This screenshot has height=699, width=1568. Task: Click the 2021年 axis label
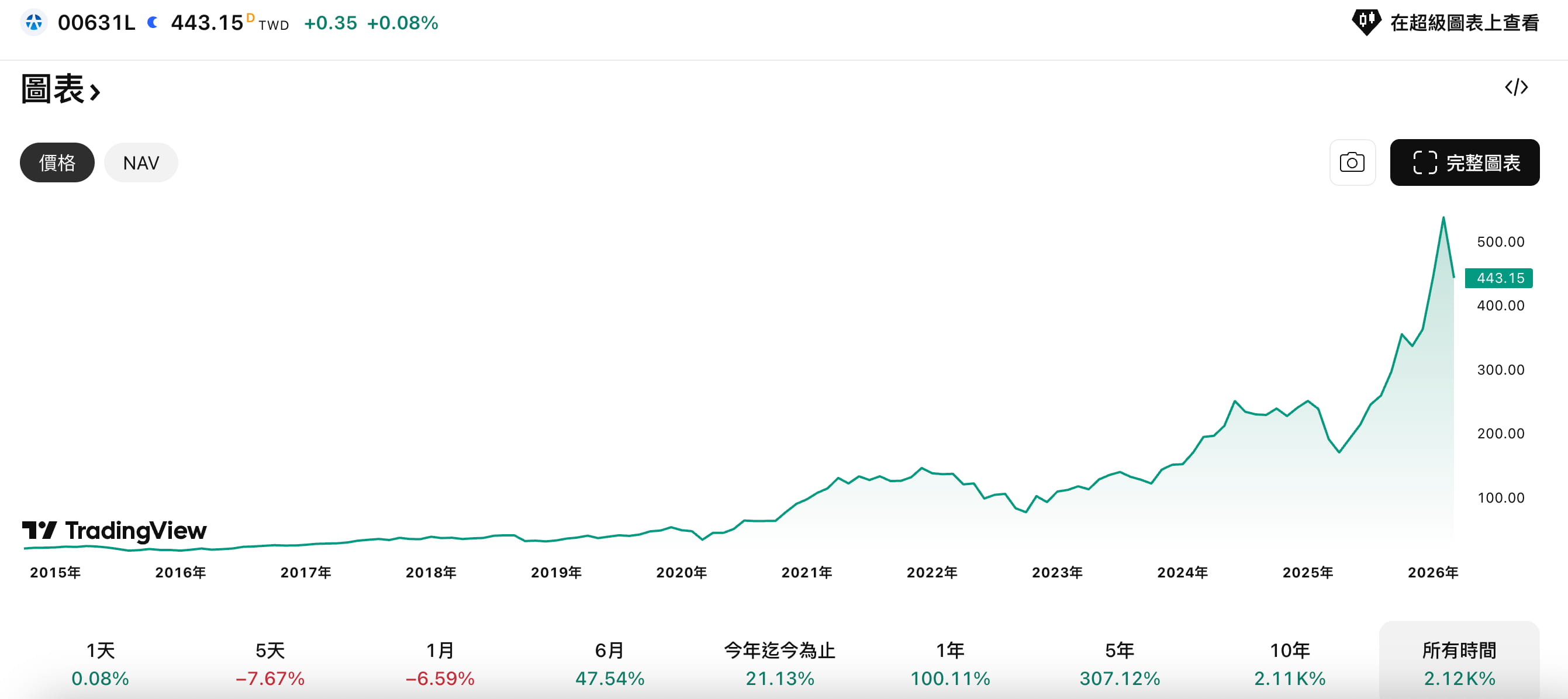coord(807,572)
